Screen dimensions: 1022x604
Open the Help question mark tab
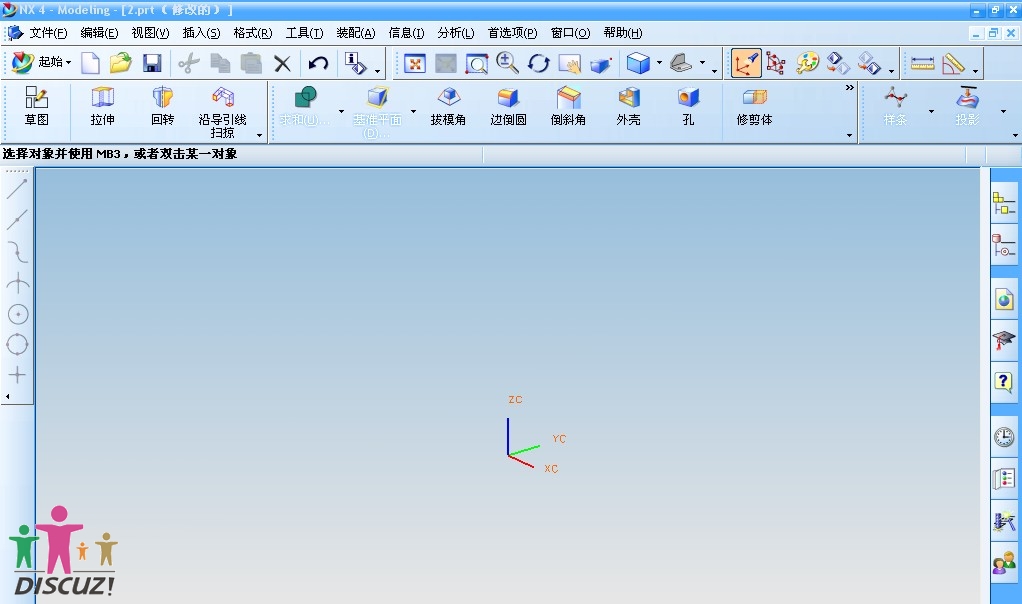[x=1004, y=382]
